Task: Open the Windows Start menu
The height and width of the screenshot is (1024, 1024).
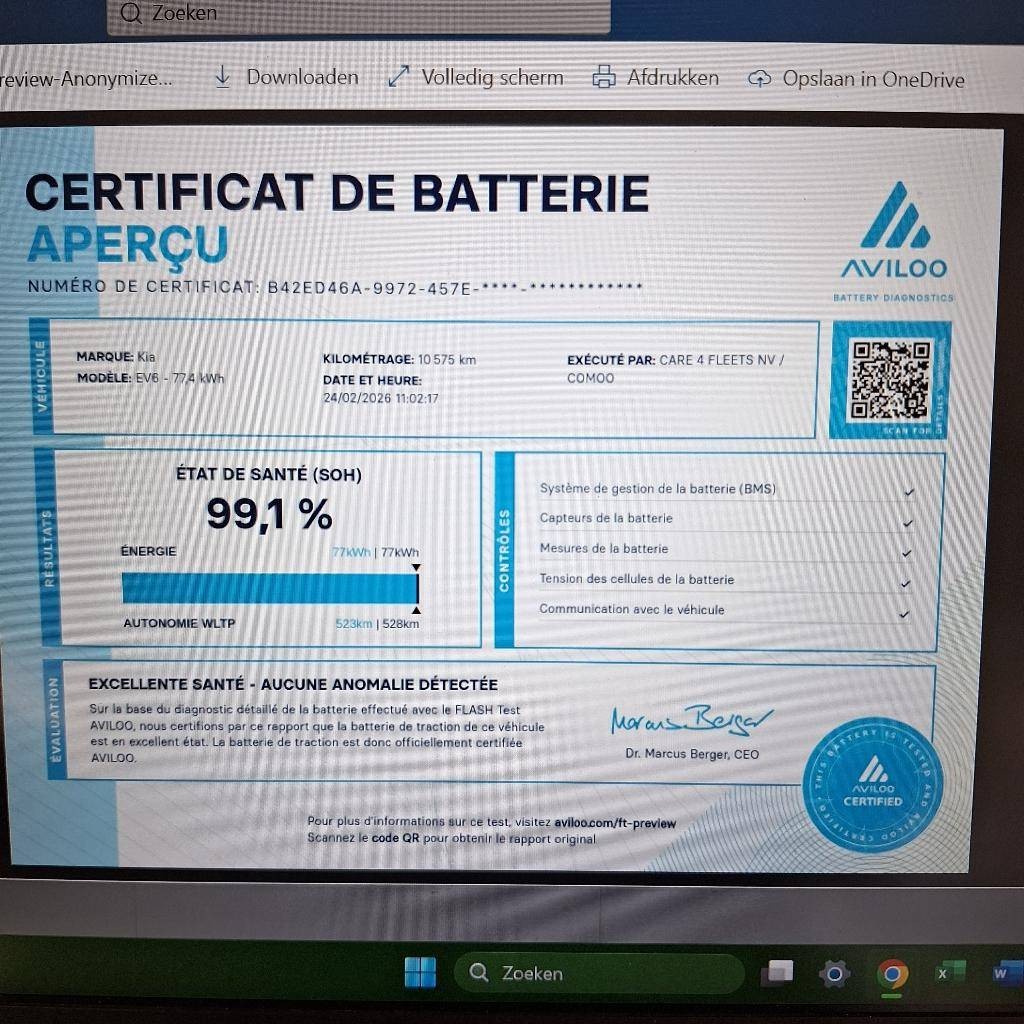Action: pyautogui.click(x=420, y=972)
